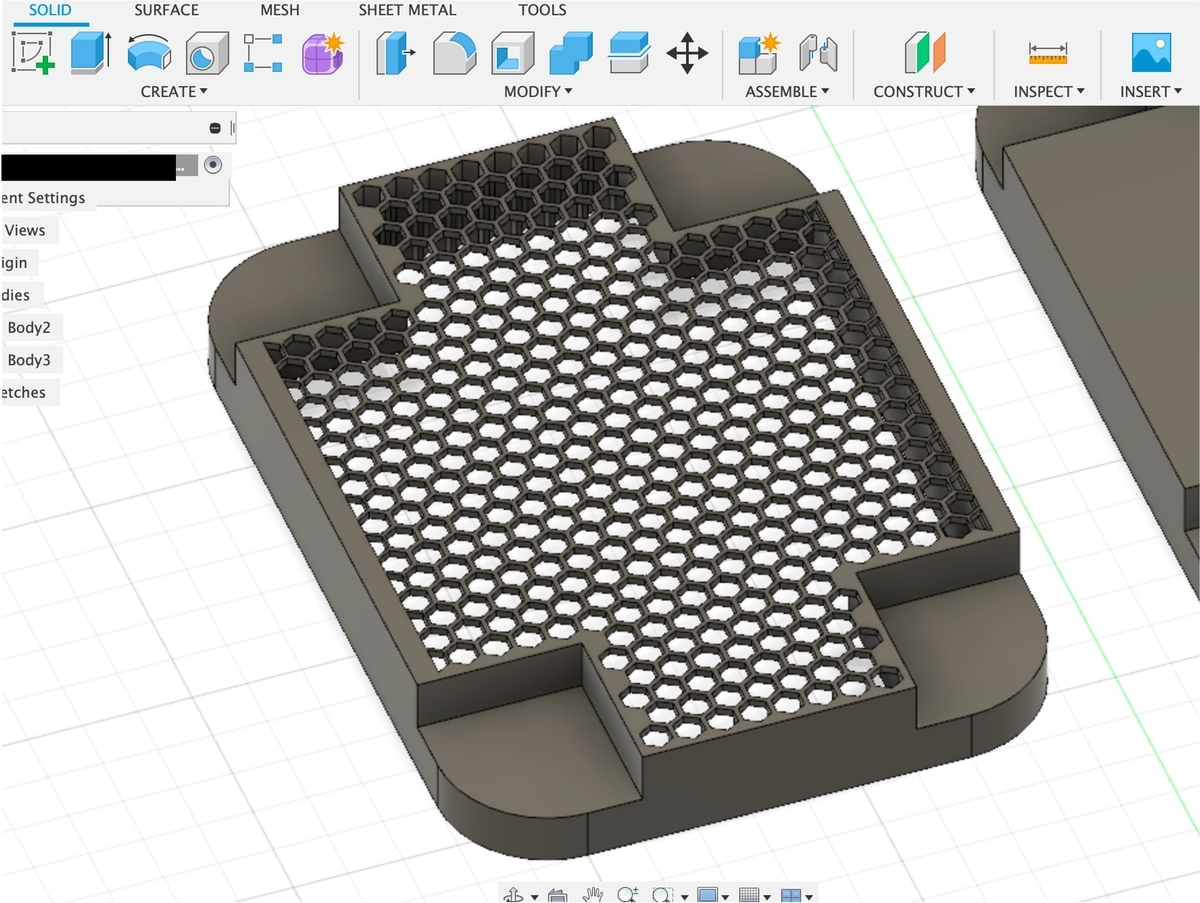1200x903 pixels.
Task: Collapse the browser panel with minus button
Action: click(x=214, y=128)
